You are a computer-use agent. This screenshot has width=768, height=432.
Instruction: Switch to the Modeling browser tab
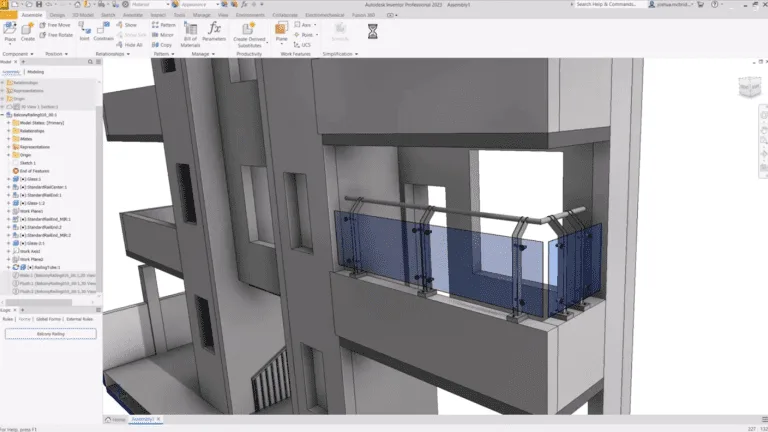(35, 72)
